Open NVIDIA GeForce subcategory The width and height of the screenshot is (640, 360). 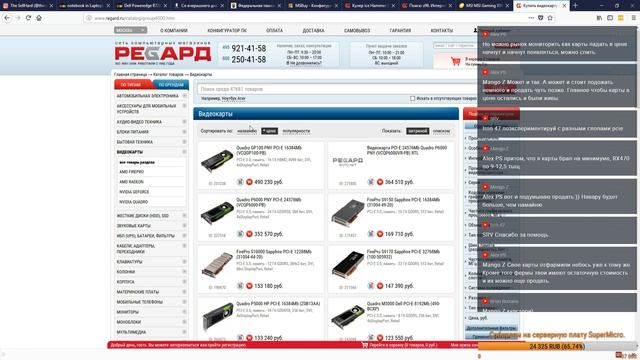pyautogui.click(x=134, y=192)
